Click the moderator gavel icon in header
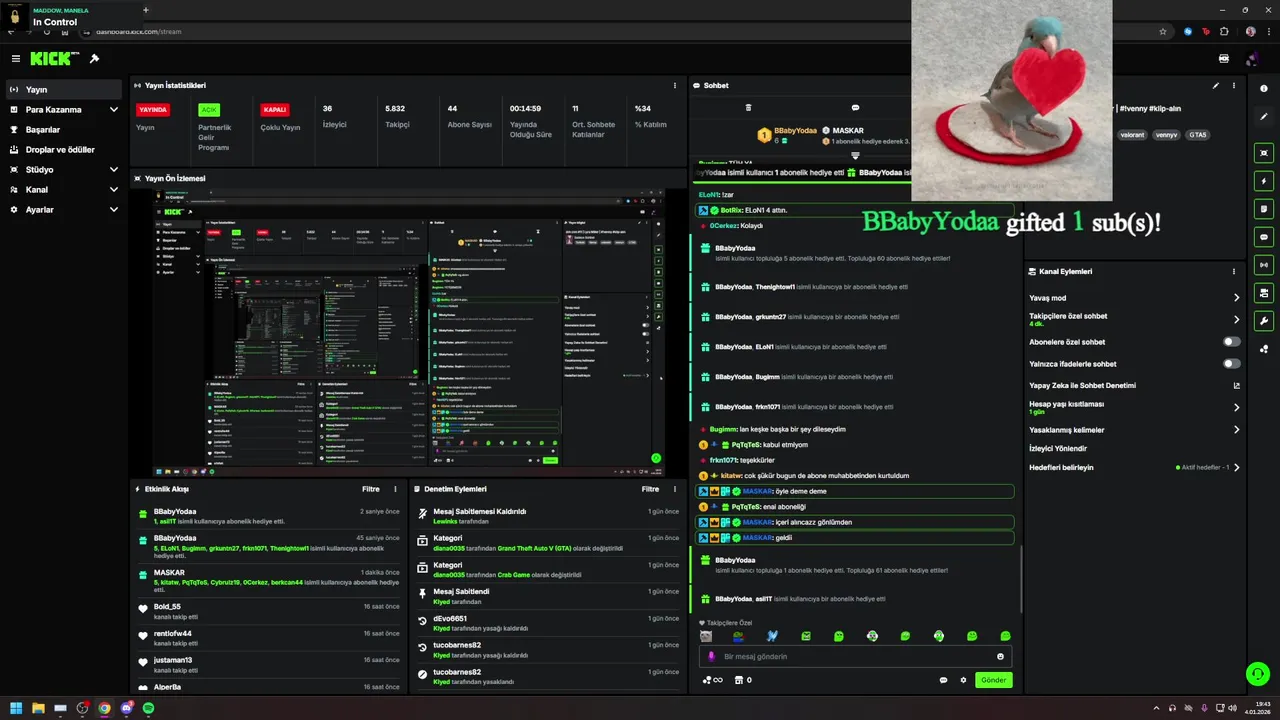The height and width of the screenshot is (720, 1280). click(94, 59)
